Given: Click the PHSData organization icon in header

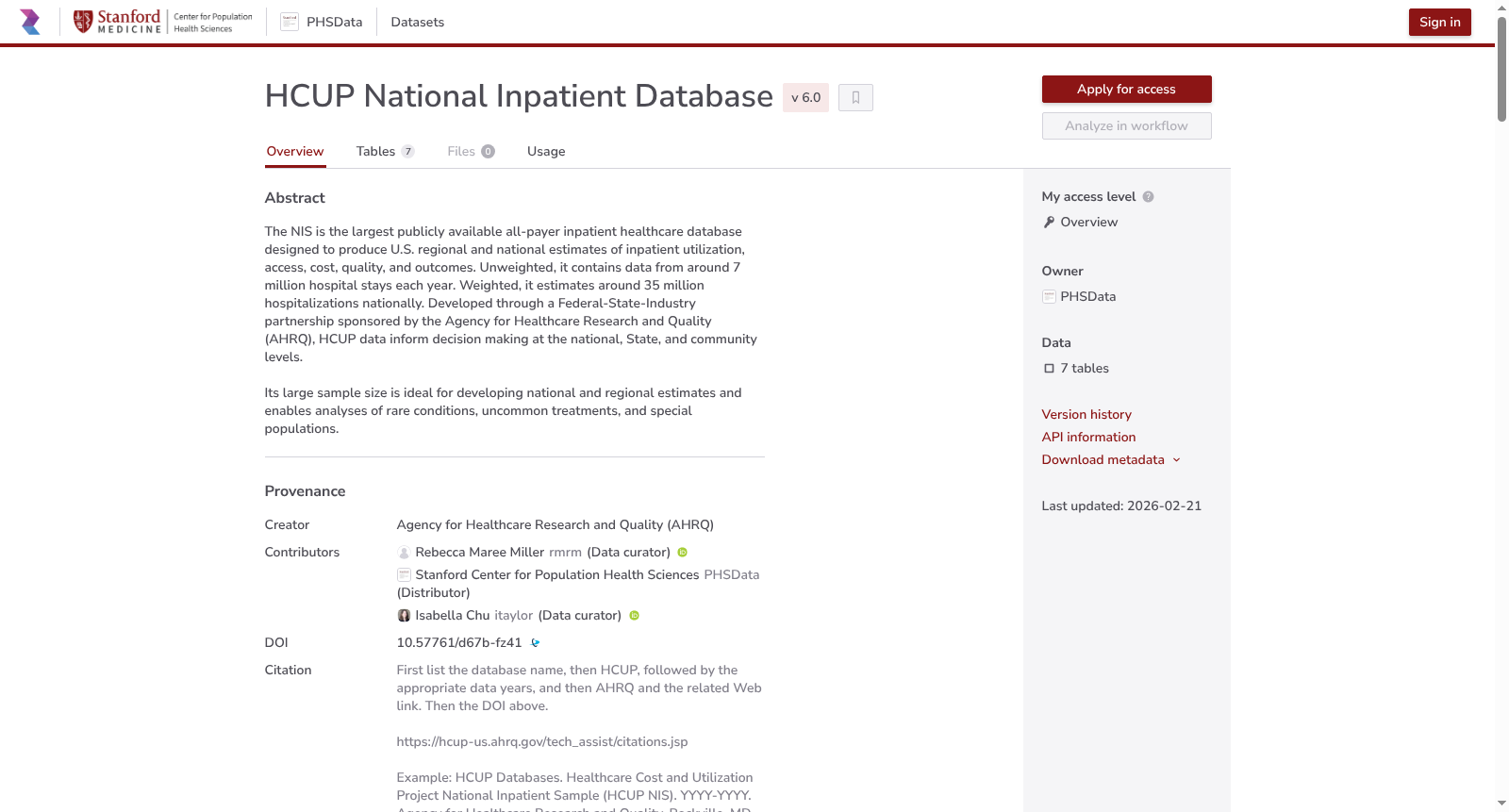Looking at the screenshot, I should coord(290,22).
